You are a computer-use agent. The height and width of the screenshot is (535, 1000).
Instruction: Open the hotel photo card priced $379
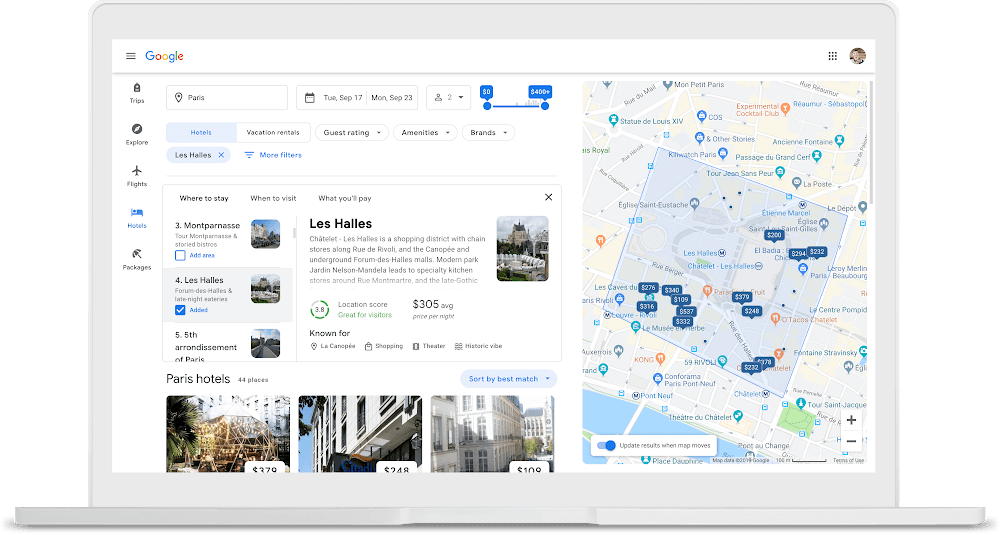pos(228,434)
